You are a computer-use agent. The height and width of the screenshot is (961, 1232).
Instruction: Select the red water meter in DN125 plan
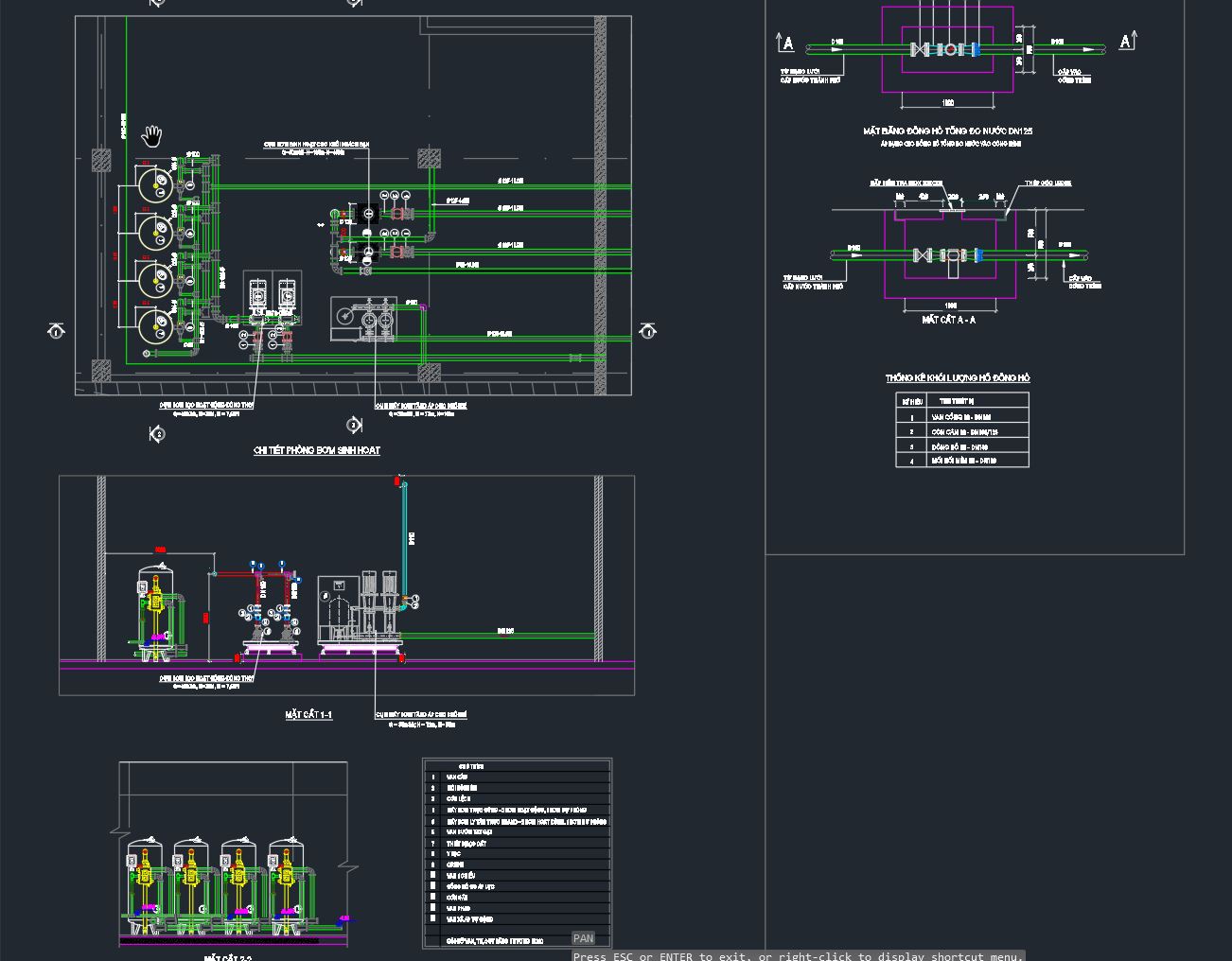coord(950,49)
